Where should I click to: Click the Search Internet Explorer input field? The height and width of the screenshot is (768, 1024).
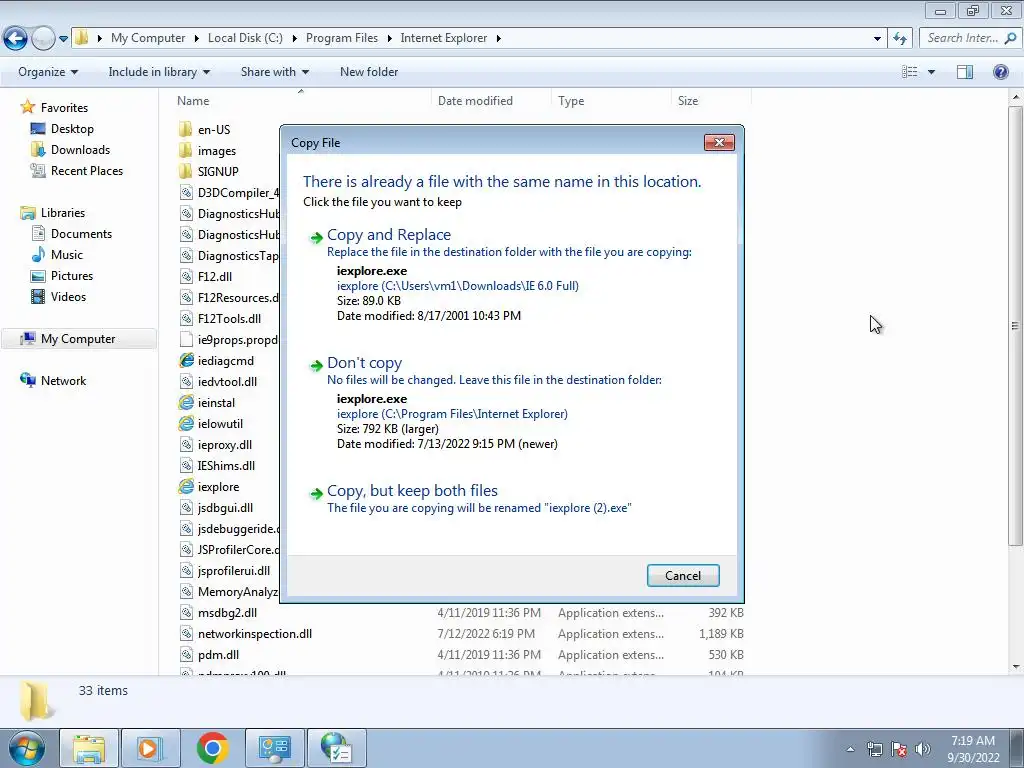[x=962, y=38]
